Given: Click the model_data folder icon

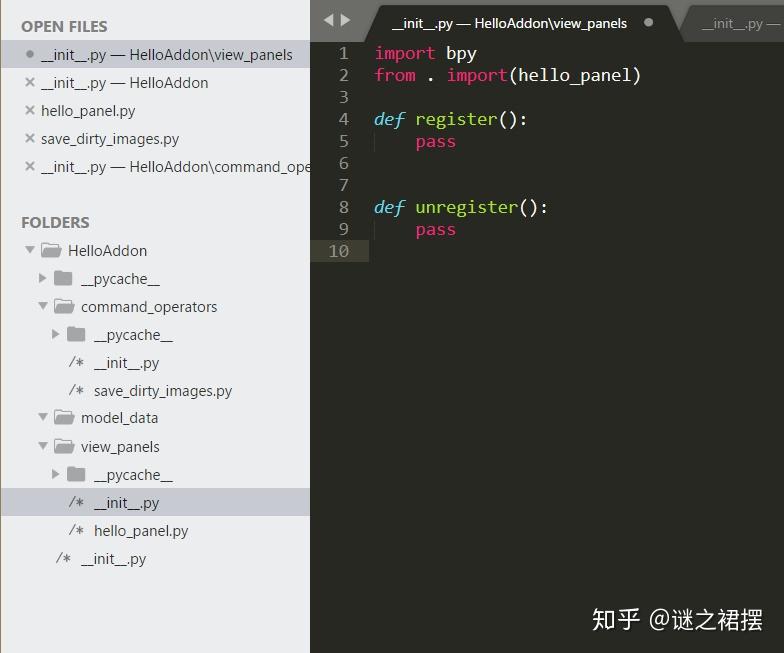Looking at the screenshot, I should click(x=64, y=417).
